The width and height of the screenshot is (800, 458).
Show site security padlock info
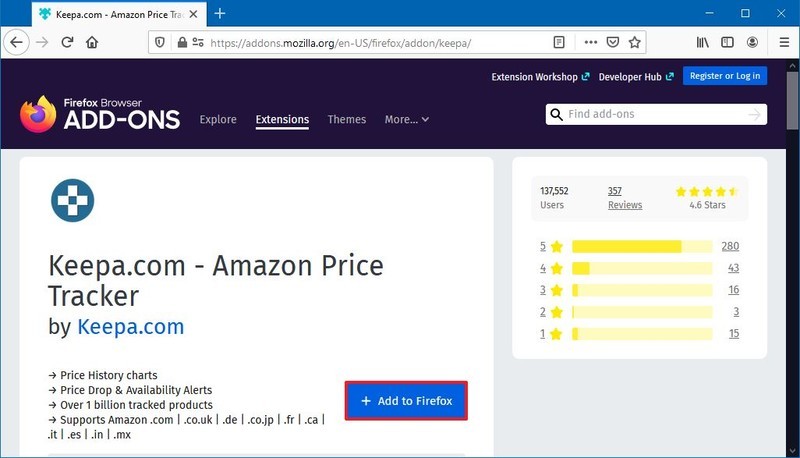click(x=182, y=42)
